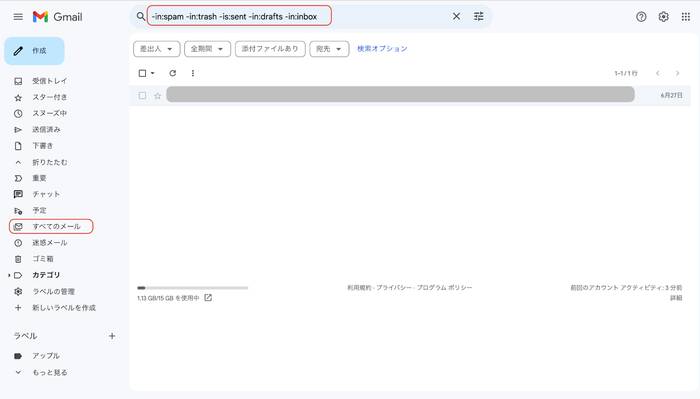This screenshot has height=399, width=700.
Task: Click the 検索オプション link
Action: (382, 49)
